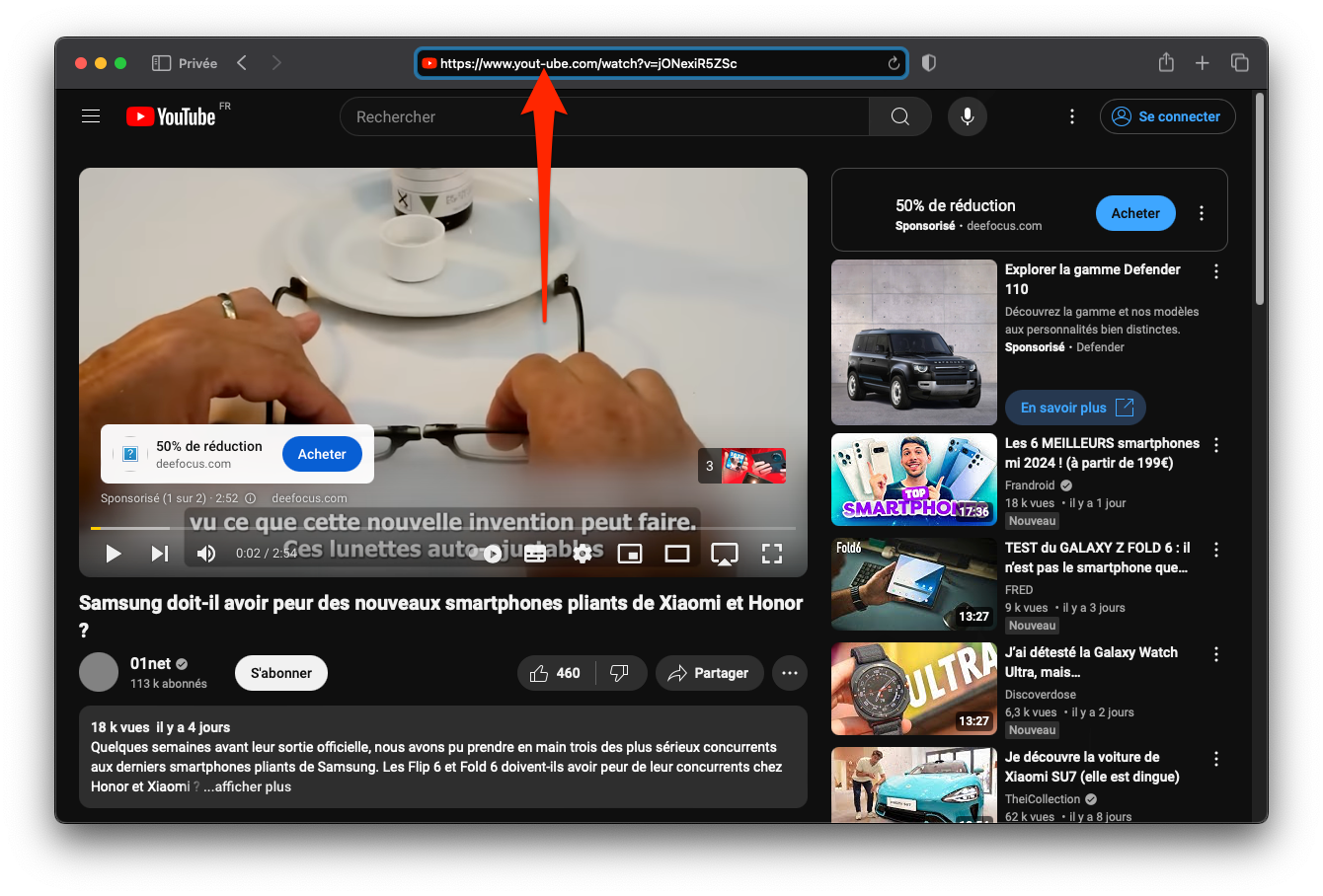Focus the Rechercher search field
This screenshot has height=896, width=1323.
click(604, 116)
